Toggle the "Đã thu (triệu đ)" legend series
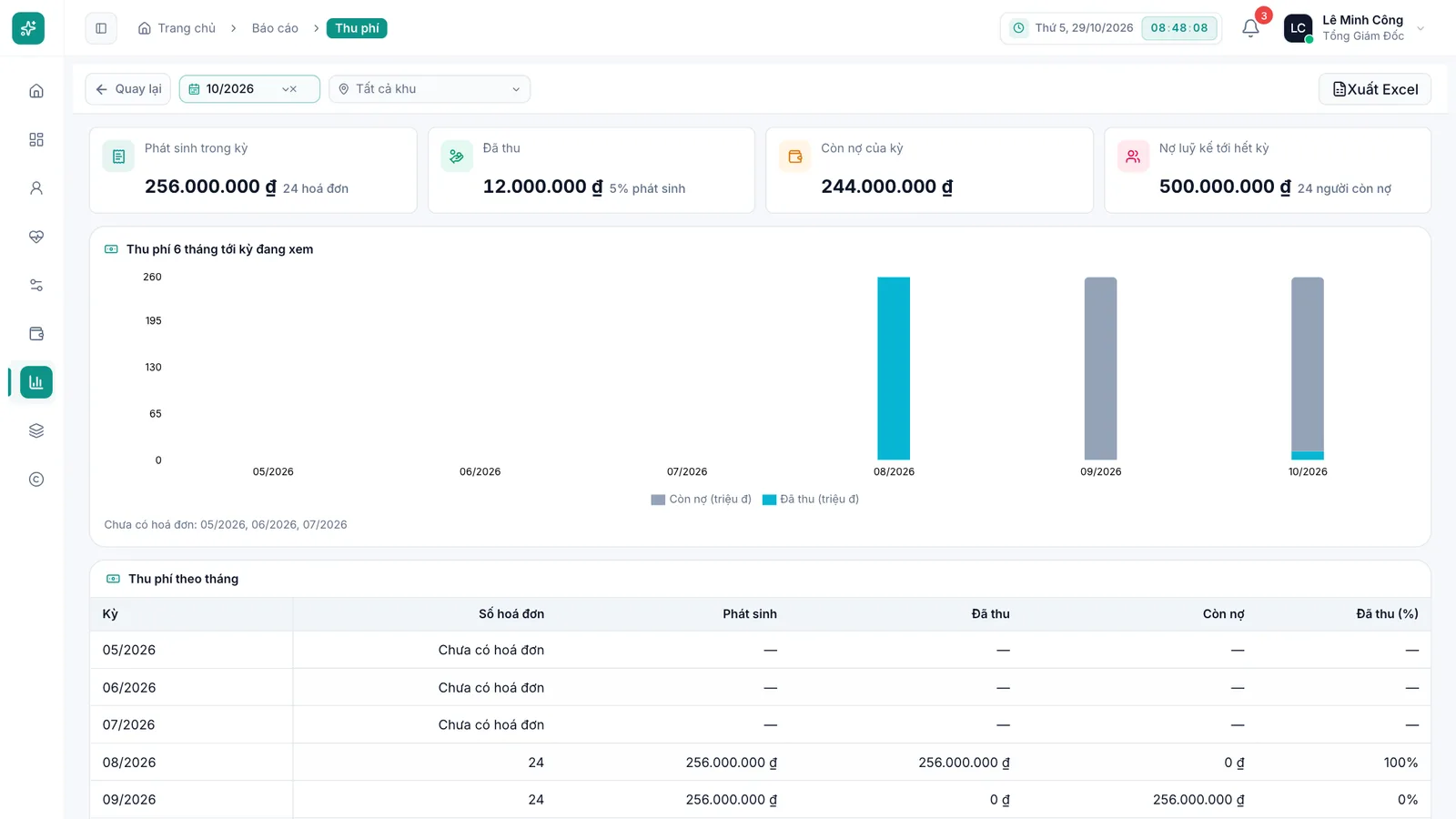 [811, 499]
